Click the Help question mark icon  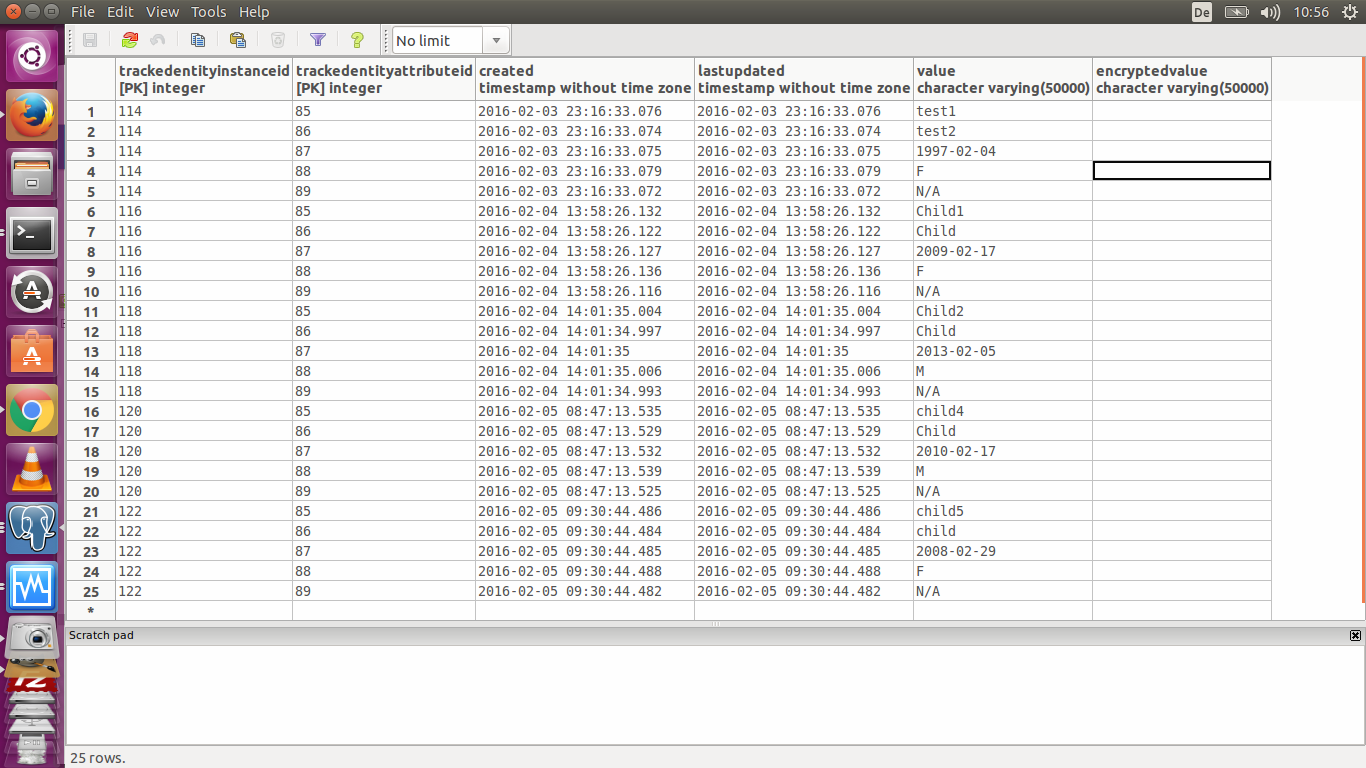coord(357,40)
